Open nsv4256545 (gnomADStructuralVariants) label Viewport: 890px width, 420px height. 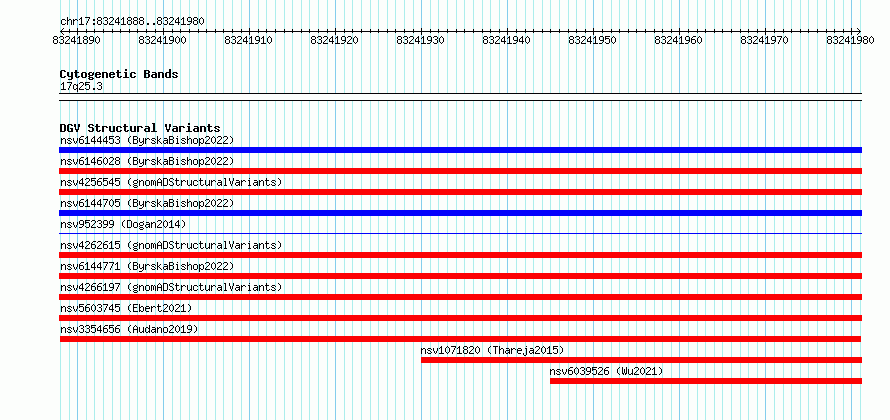pyautogui.click(x=171, y=182)
